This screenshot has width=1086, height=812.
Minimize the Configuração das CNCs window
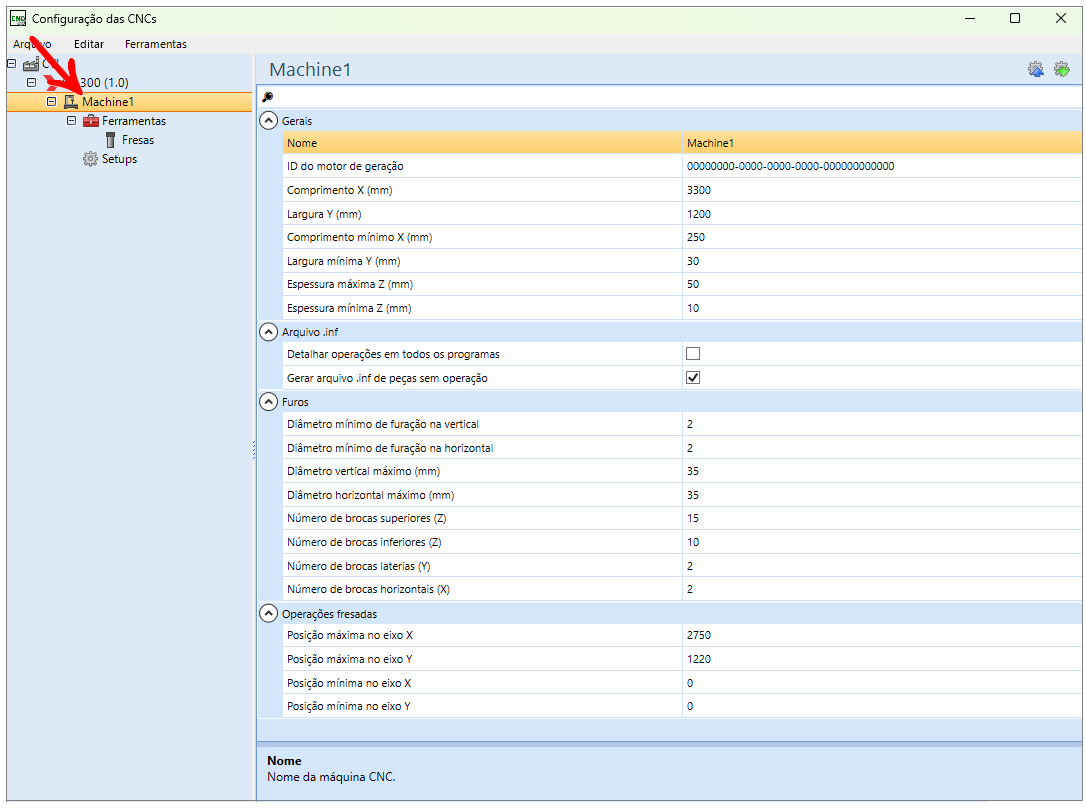pos(970,19)
